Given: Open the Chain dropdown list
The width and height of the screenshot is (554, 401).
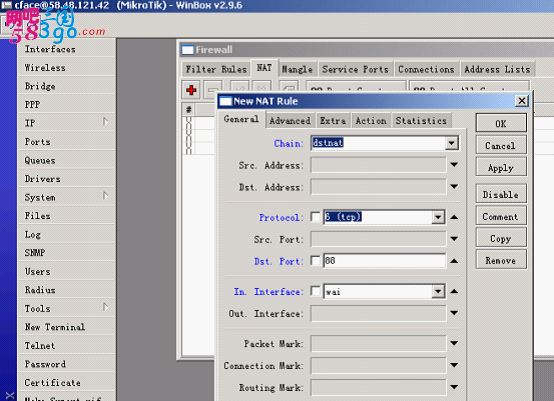Looking at the screenshot, I should tap(452, 143).
